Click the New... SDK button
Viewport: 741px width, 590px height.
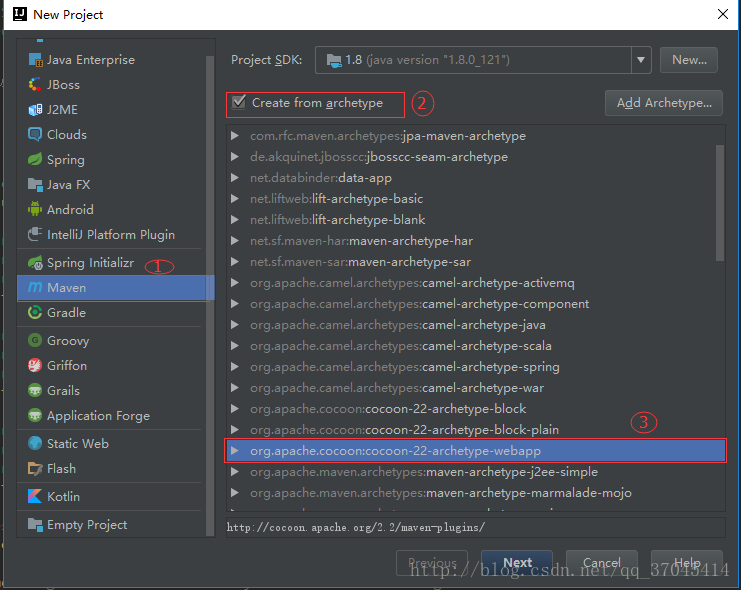tap(689, 60)
